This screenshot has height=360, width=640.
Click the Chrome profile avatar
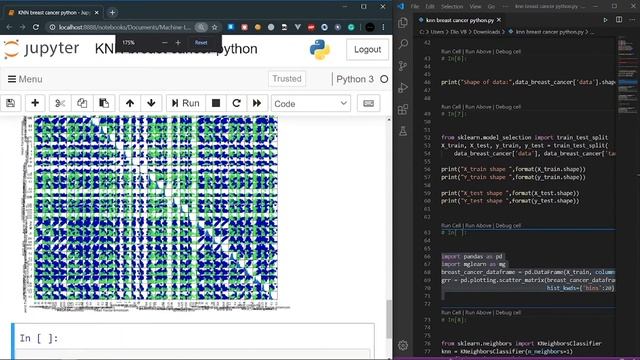[x=370, y=27]
